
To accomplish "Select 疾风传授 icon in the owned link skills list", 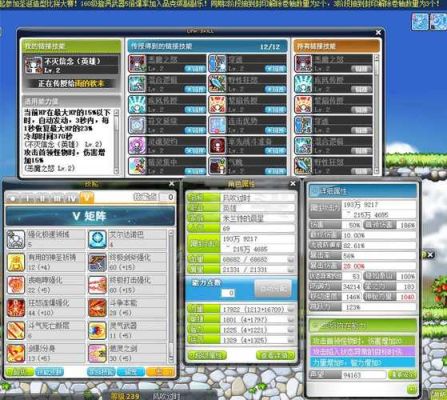I will click(x=303, y=84).
